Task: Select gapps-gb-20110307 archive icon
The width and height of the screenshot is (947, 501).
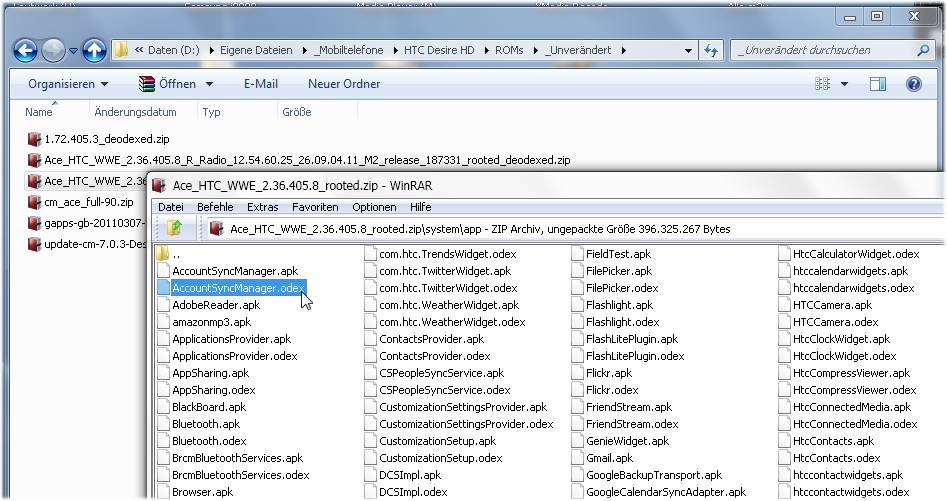Action: 34,223
